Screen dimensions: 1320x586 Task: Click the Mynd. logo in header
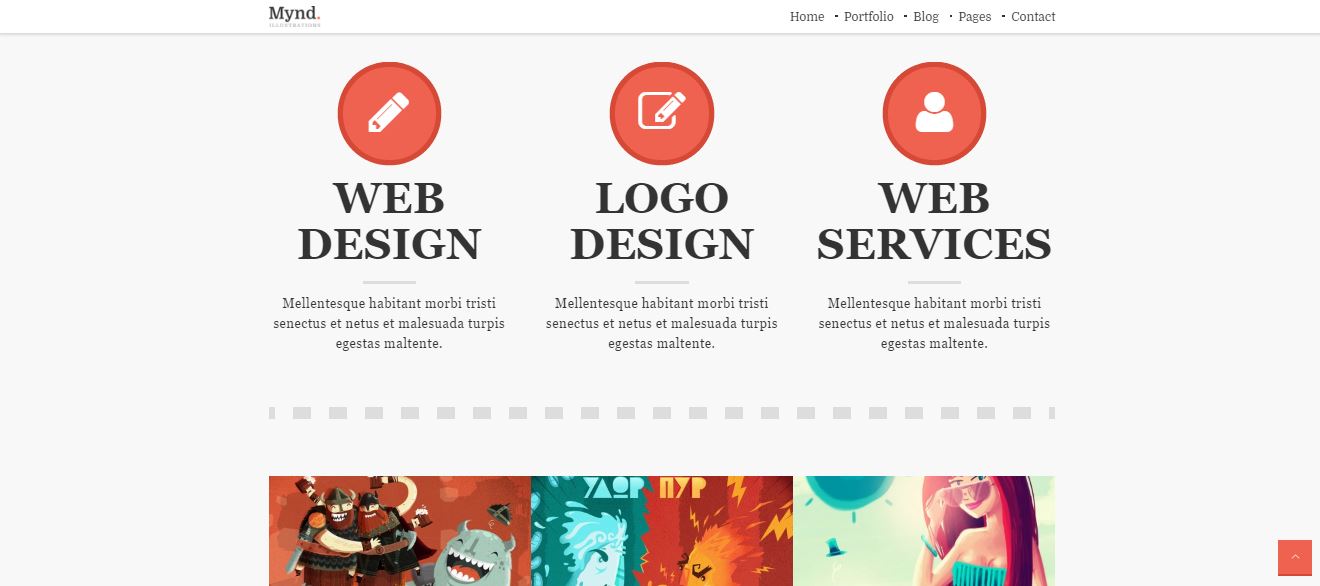[294, 16]
